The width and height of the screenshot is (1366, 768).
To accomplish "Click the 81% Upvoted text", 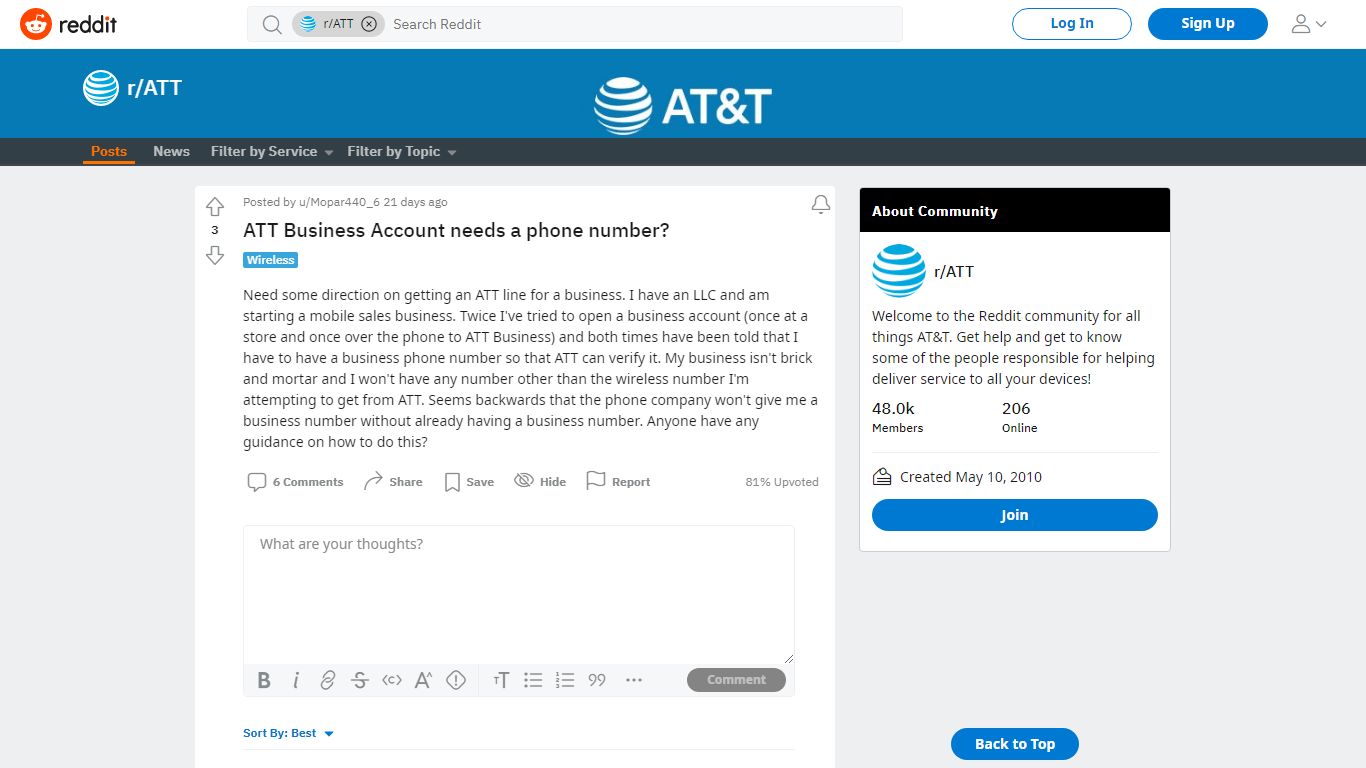I will pos(782,482).
